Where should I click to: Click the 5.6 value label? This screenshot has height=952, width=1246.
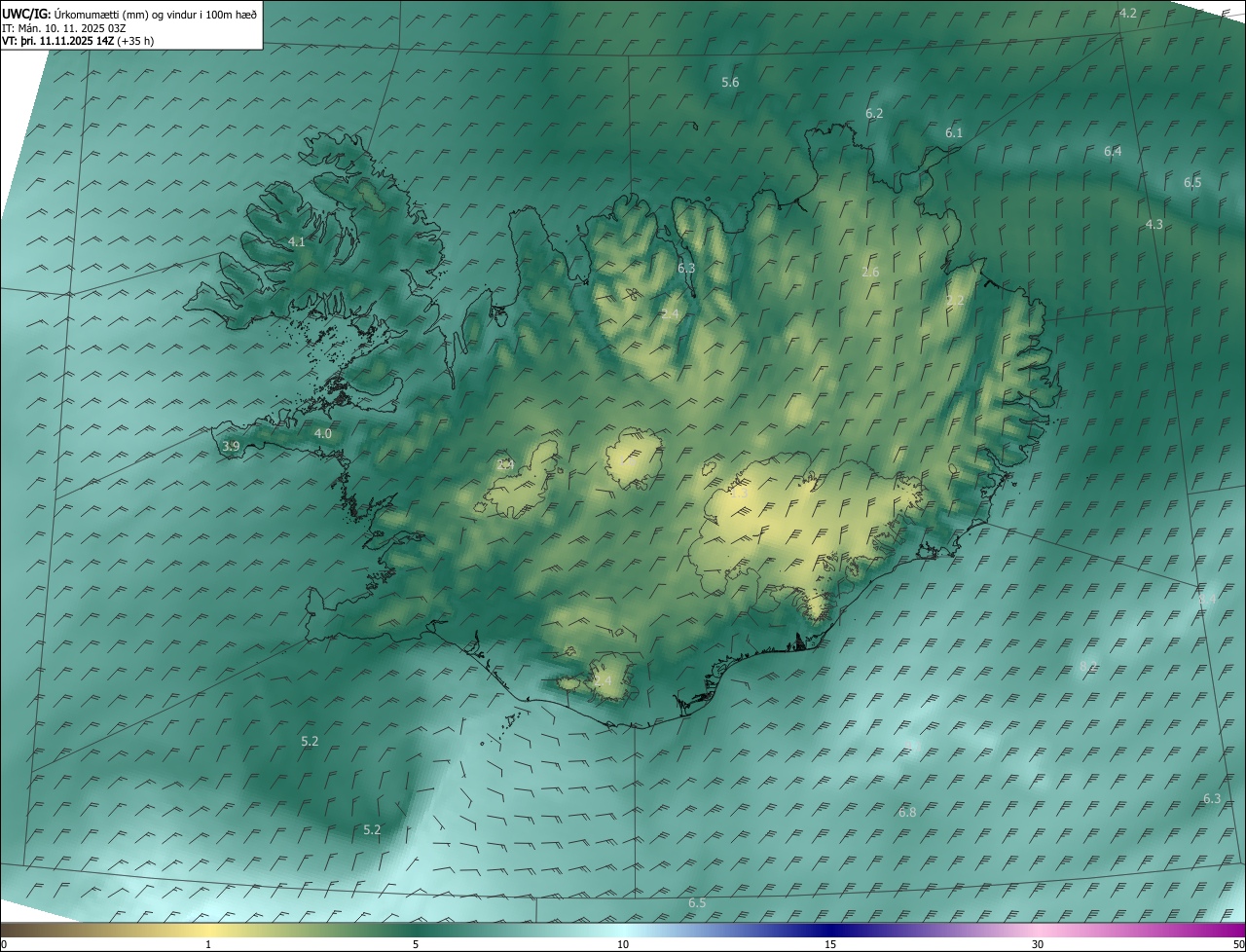point(730,83)
